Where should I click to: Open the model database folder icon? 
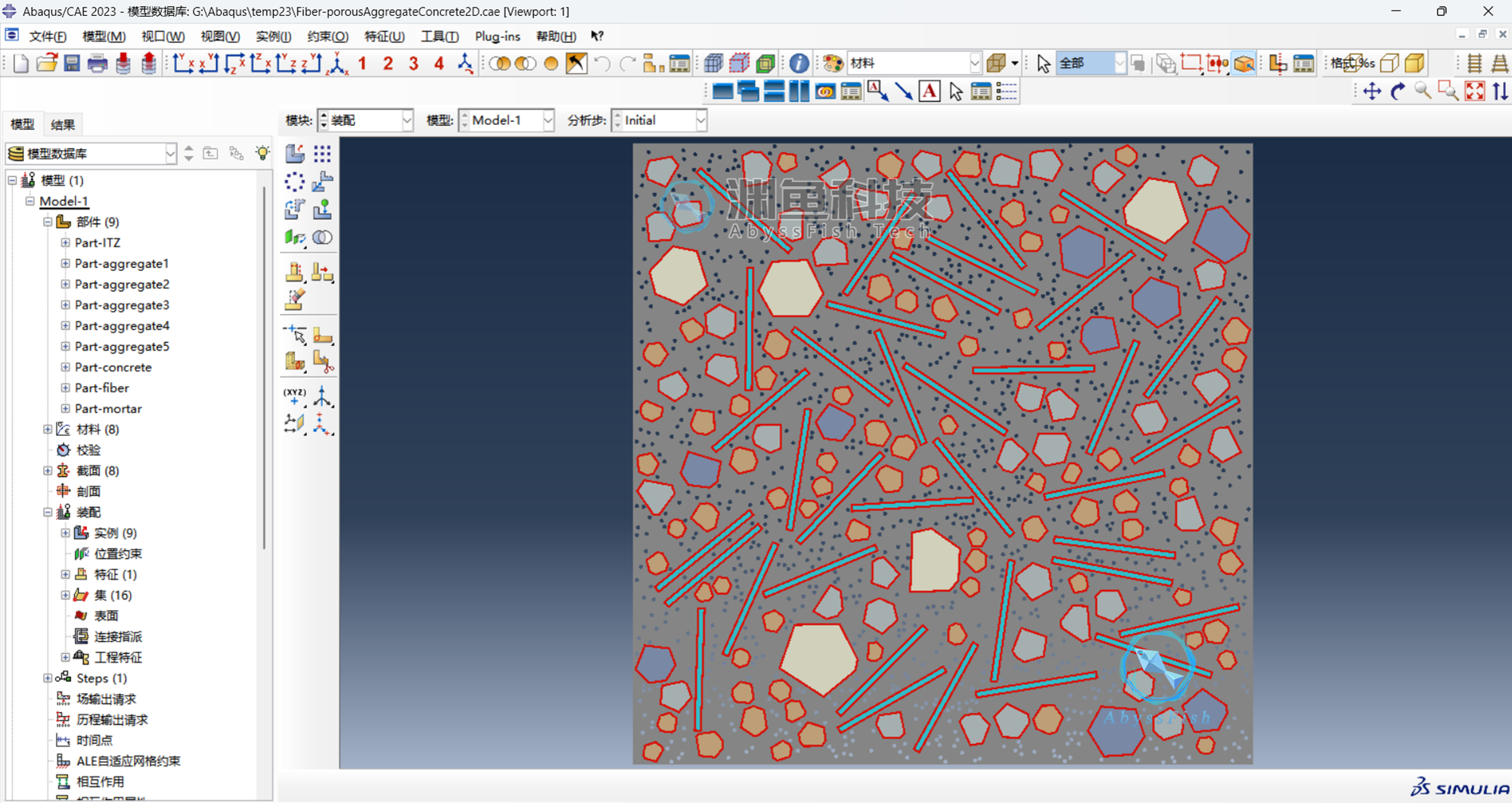pos(47,64)
